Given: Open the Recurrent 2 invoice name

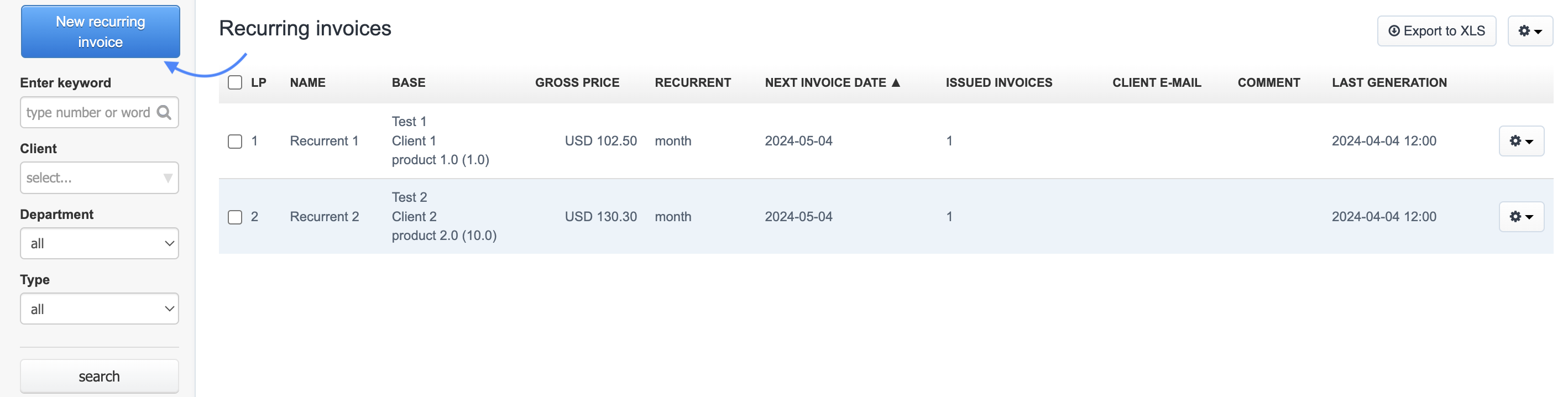Looking at the screenshot, I should pos(324,217).
